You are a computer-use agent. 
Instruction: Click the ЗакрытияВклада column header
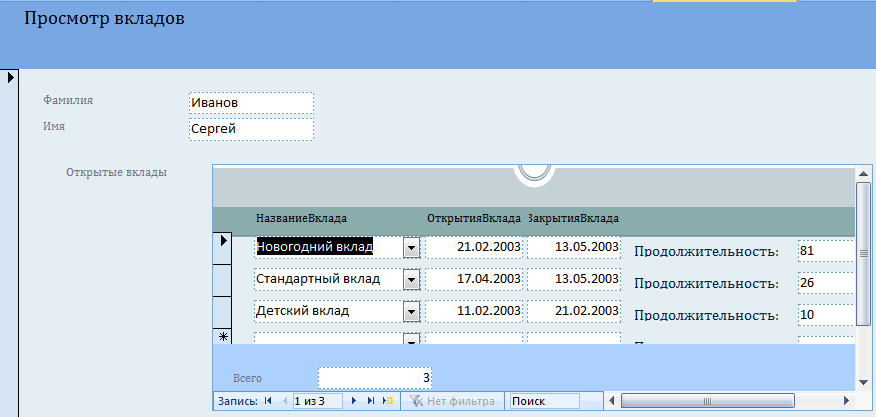pyautogui.click(x=574, y=219)
